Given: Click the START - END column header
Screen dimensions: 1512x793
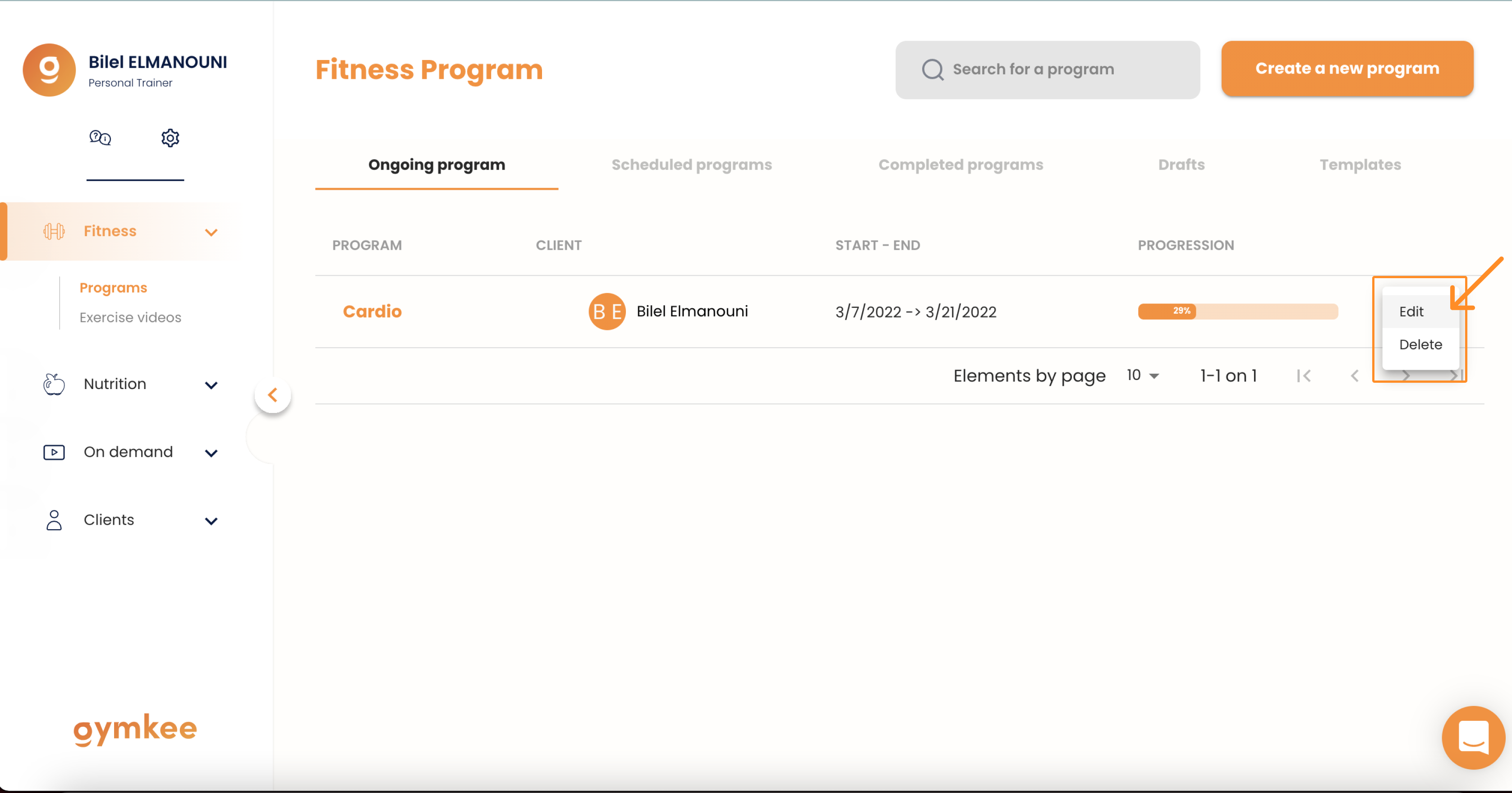Looking at the screenshot, I should (878, 245).
